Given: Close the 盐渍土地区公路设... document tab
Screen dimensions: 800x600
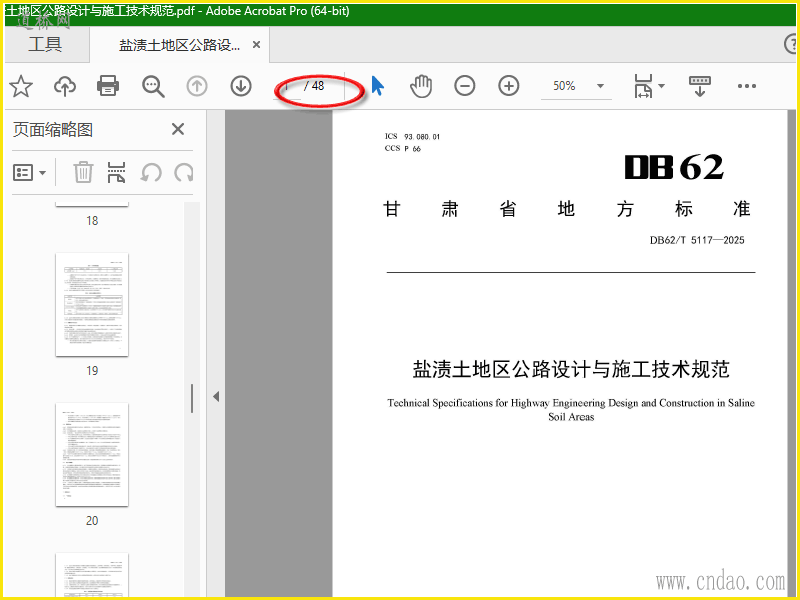Looking at the screenshot, I should [257, 45].
